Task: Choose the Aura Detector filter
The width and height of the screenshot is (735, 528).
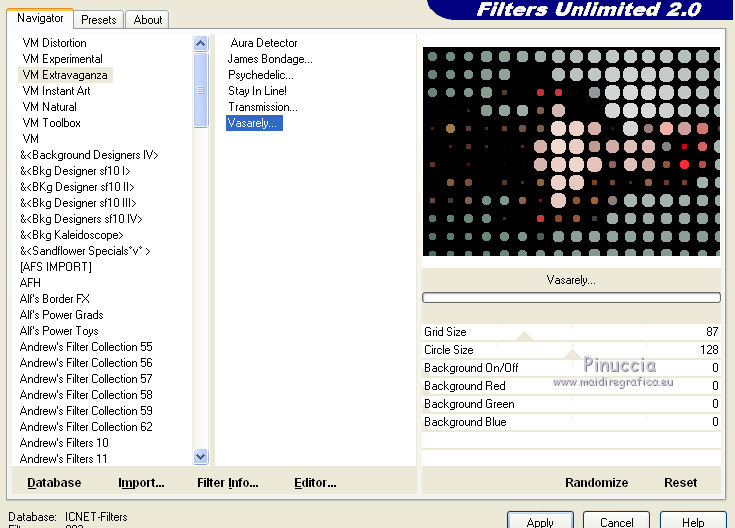Action: coord(264,43)
